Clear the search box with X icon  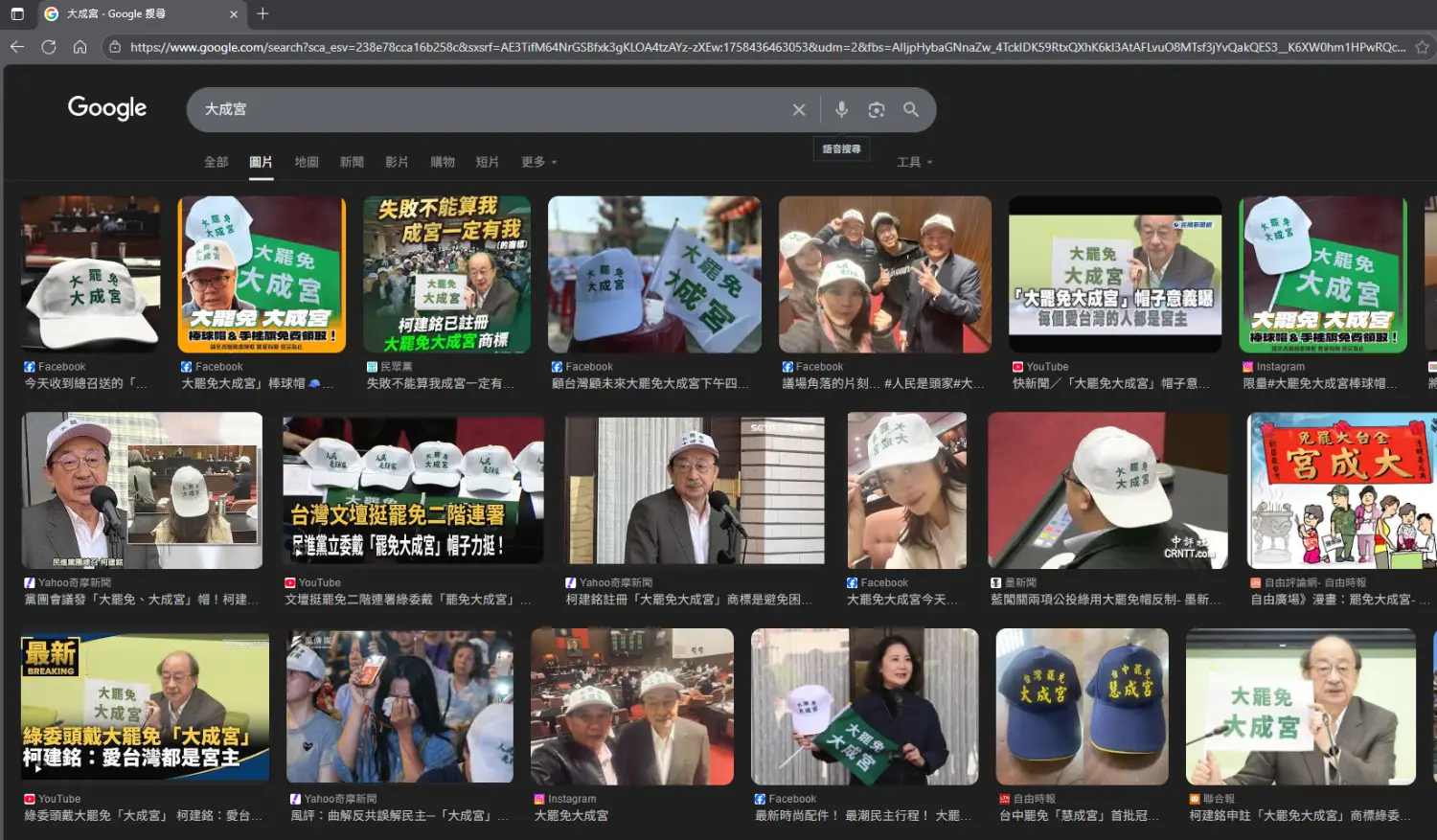pos(799,110)
